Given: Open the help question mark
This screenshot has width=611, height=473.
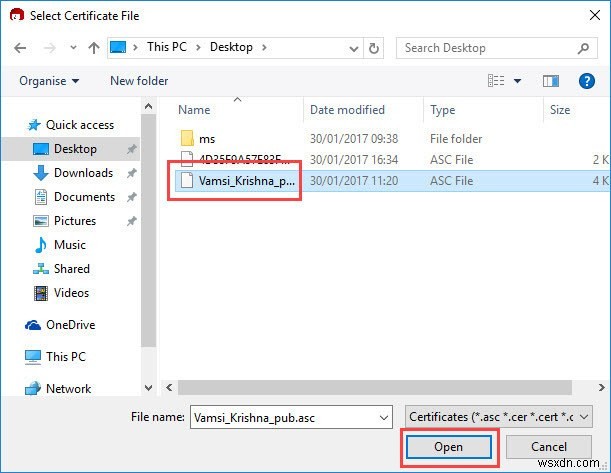Looking at the screenshot, I should tap(586, 81).
